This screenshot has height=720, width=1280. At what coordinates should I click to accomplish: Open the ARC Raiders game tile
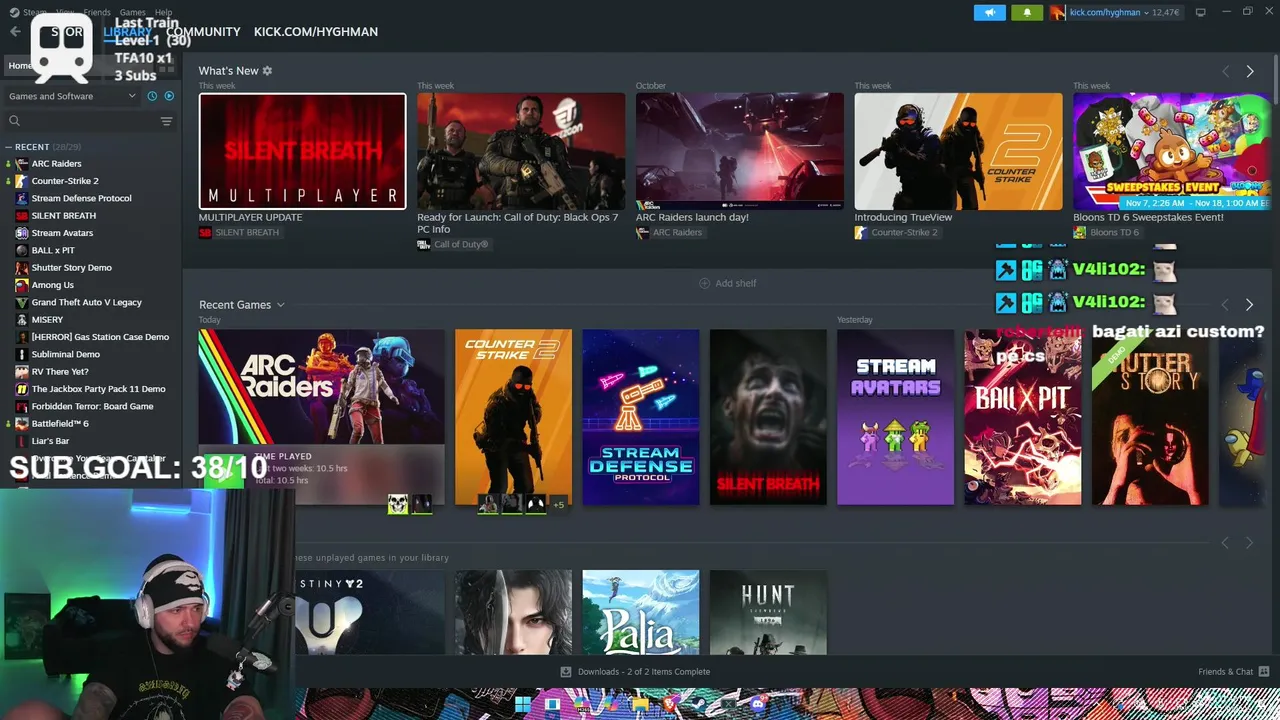(321, 417)
